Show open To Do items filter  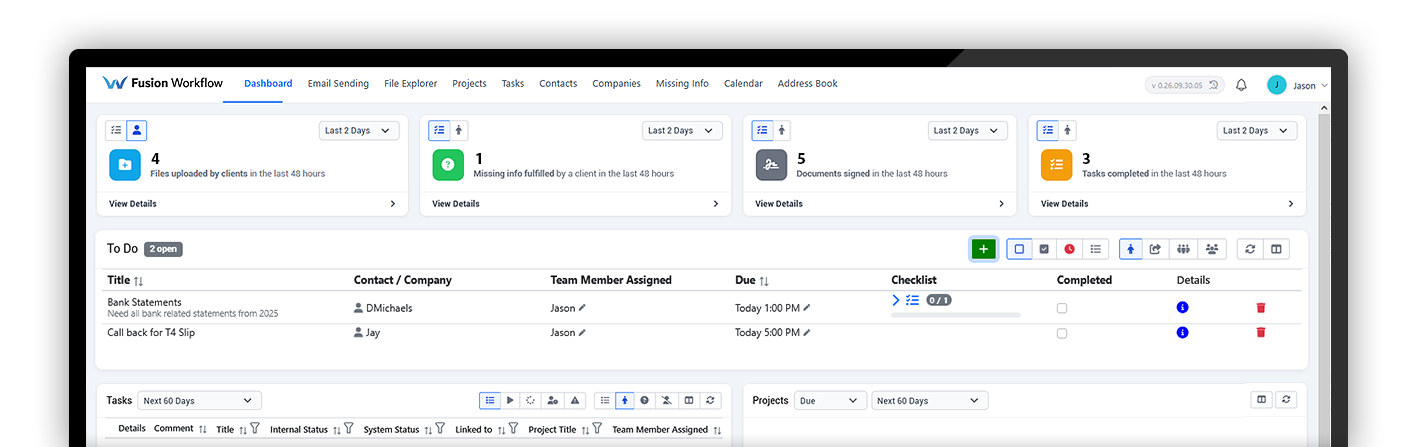click(x=1019, y=249)
